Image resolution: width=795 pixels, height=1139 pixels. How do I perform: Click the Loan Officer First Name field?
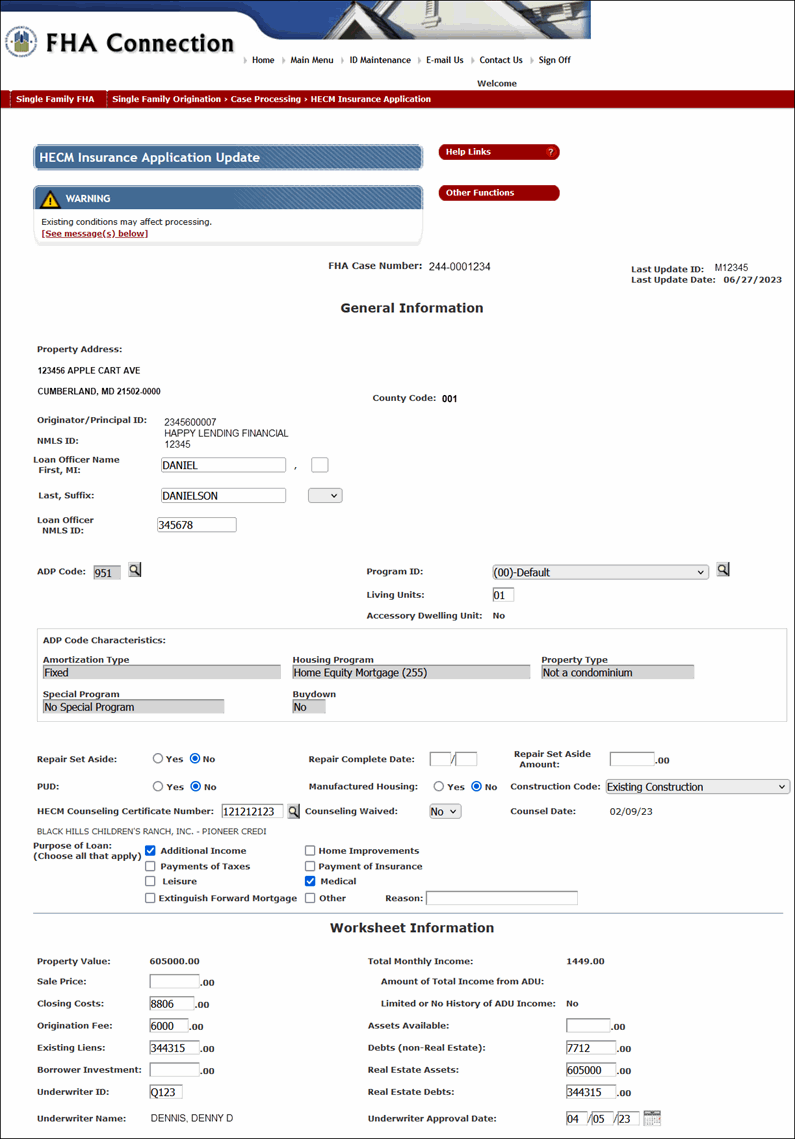pyautogui.click(x=223, y=465)
